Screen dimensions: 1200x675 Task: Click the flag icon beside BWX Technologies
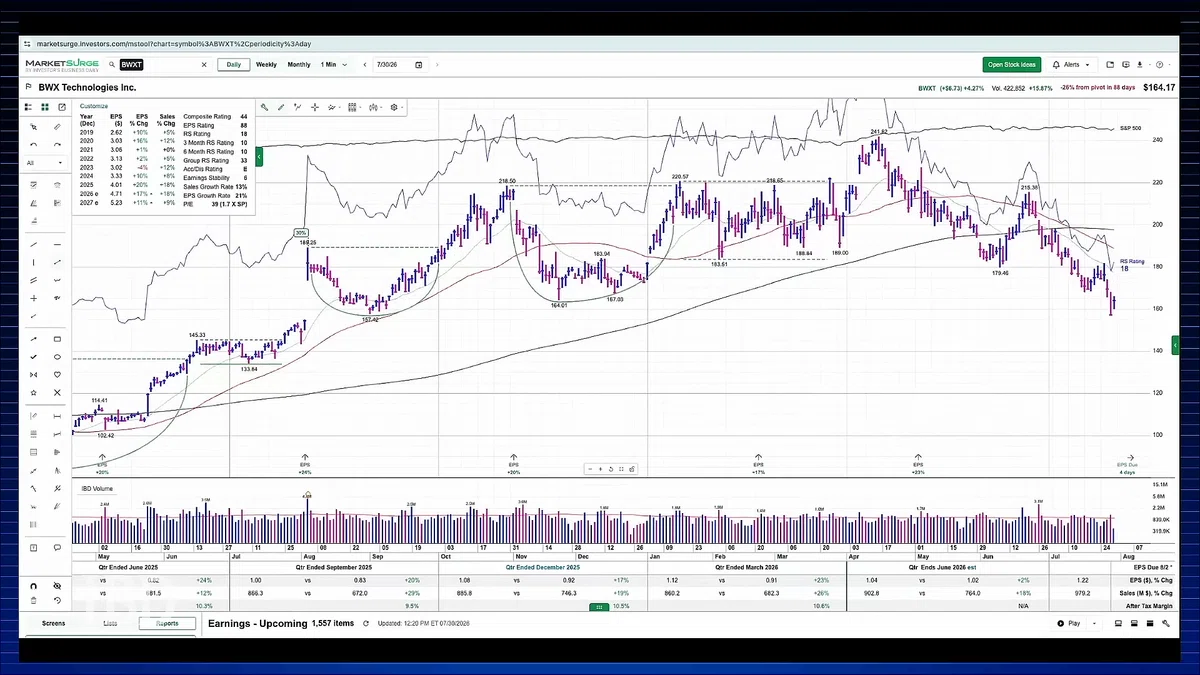tap(28, 88)
